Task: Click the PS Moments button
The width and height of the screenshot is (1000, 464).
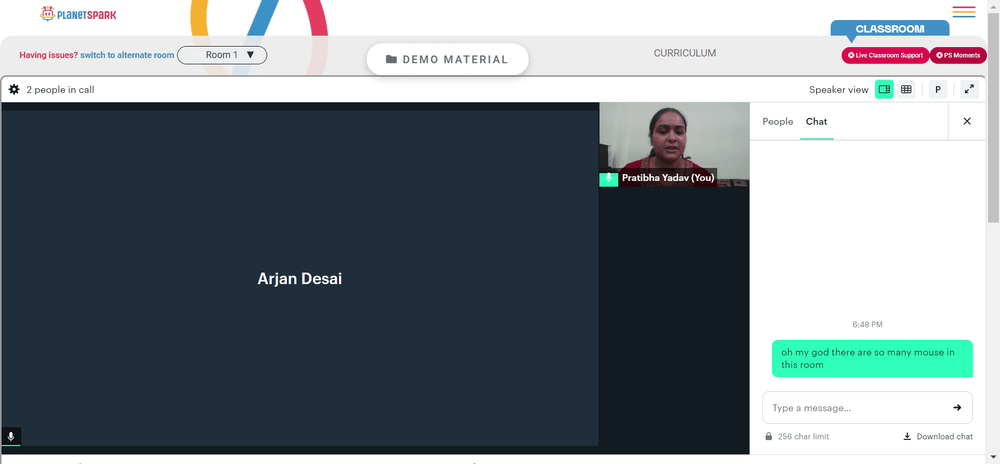Action: [958, 55]
